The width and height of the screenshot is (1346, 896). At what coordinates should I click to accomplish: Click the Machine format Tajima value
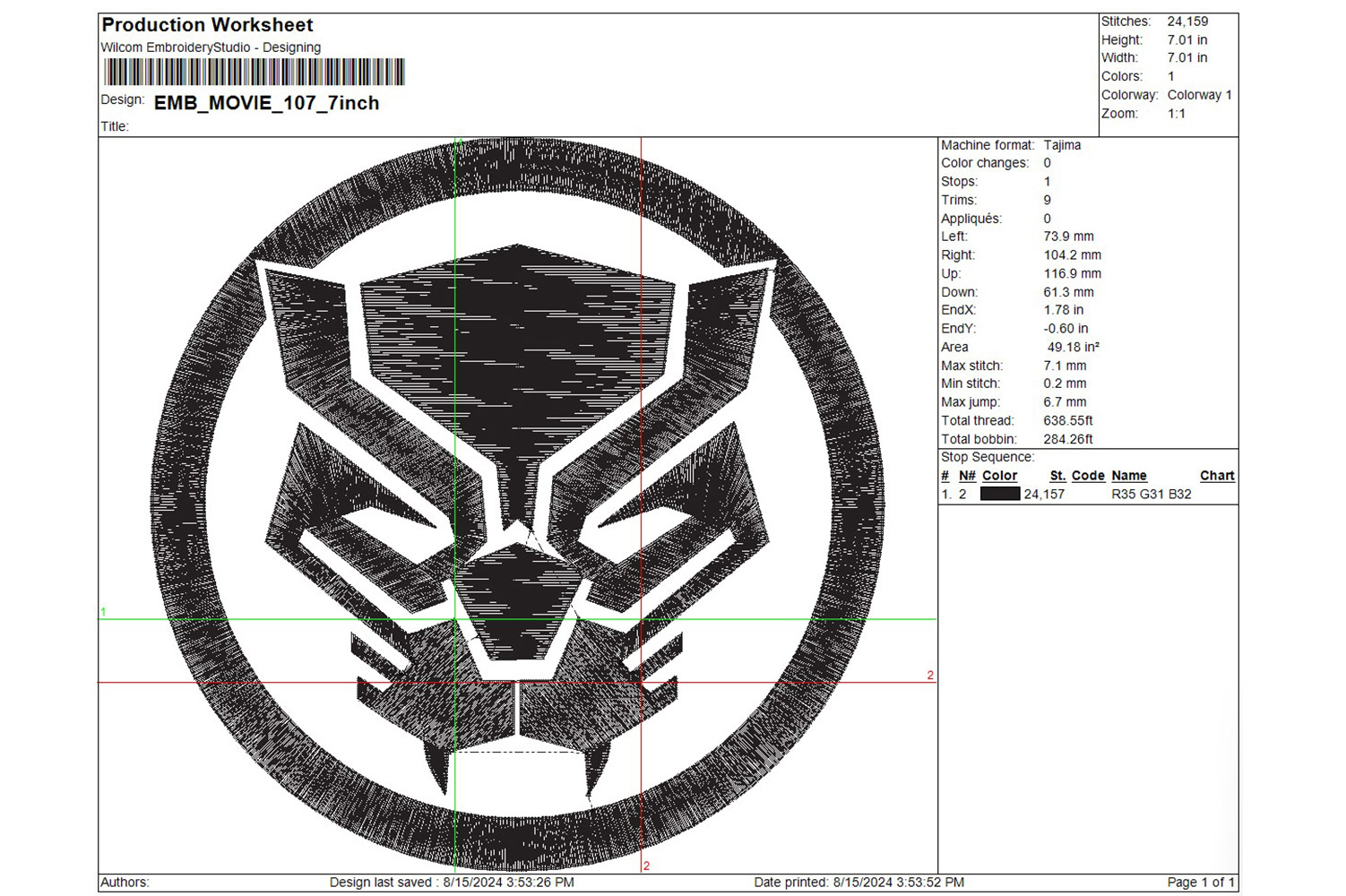1062,145
